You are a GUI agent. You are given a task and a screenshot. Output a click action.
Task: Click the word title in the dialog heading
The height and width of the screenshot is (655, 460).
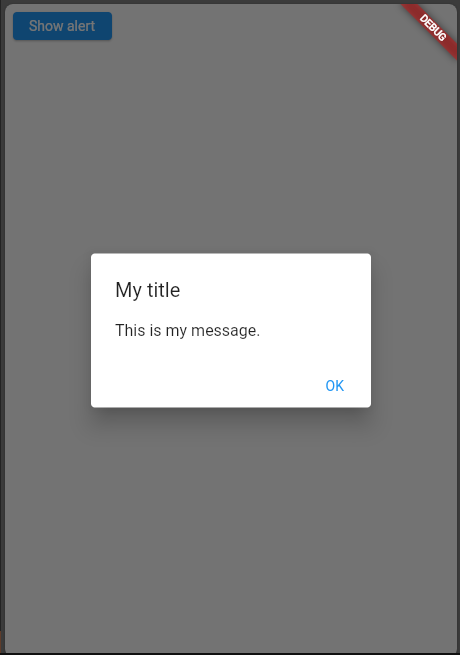163,289
